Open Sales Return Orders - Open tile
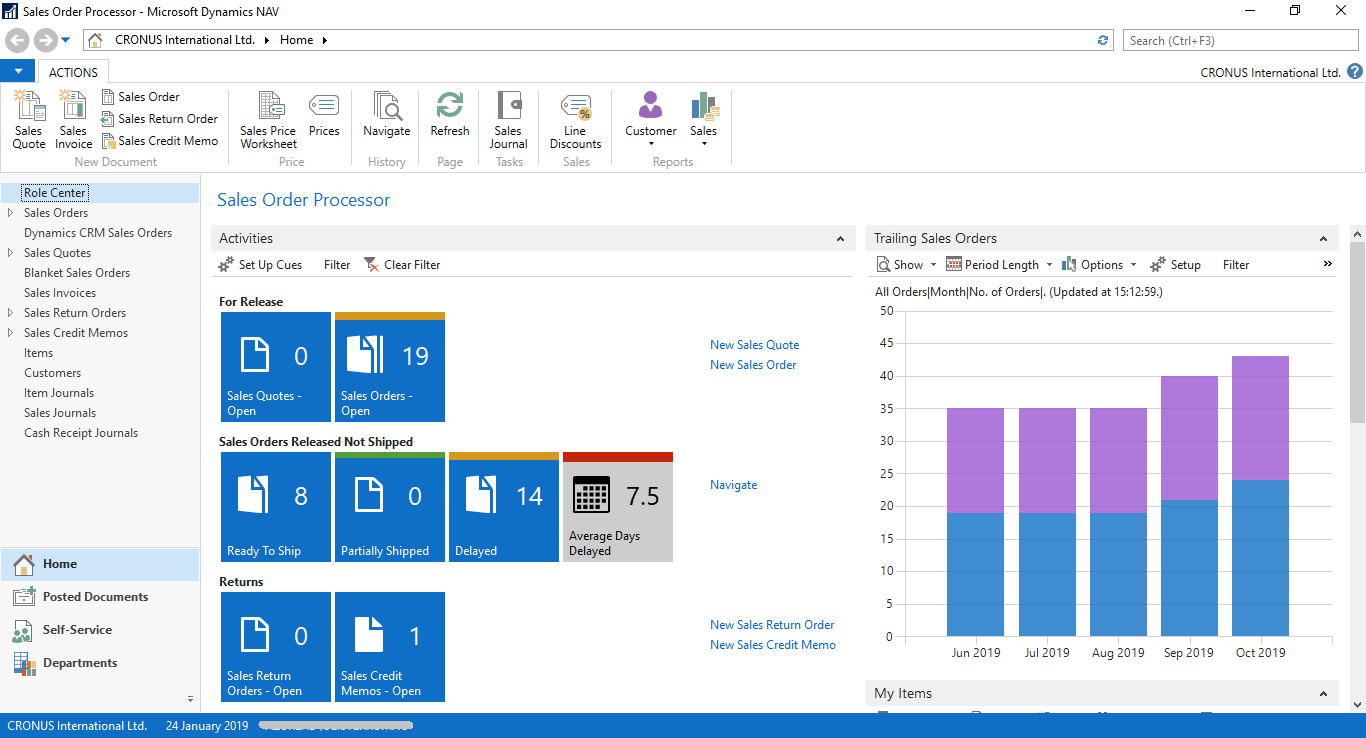 click(x=276, y=647)
